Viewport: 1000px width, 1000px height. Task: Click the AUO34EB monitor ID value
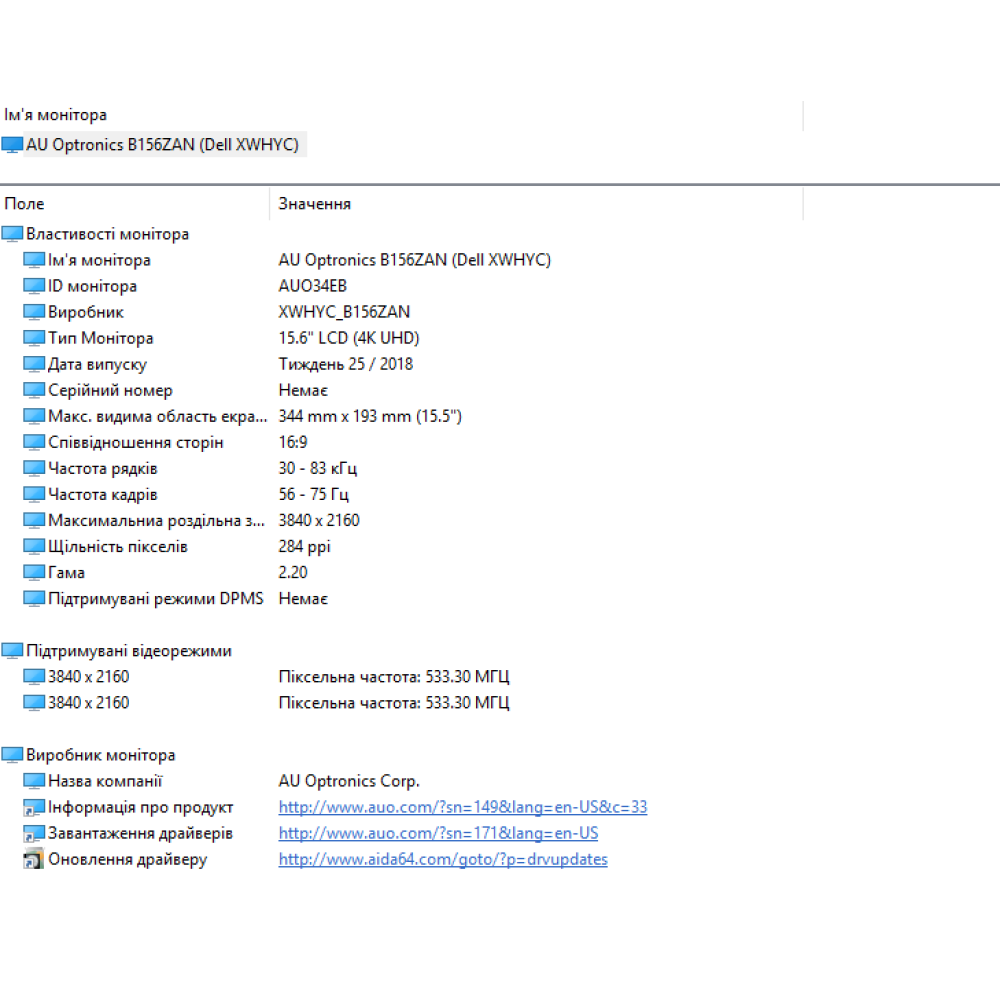click(312, 286)
